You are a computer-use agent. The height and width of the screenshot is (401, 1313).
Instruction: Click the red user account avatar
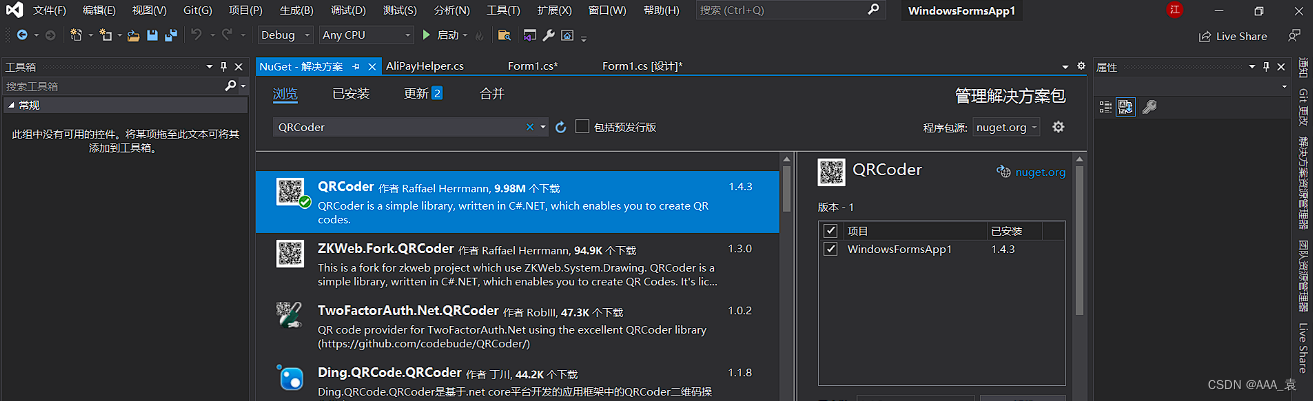pos(1175,10)
